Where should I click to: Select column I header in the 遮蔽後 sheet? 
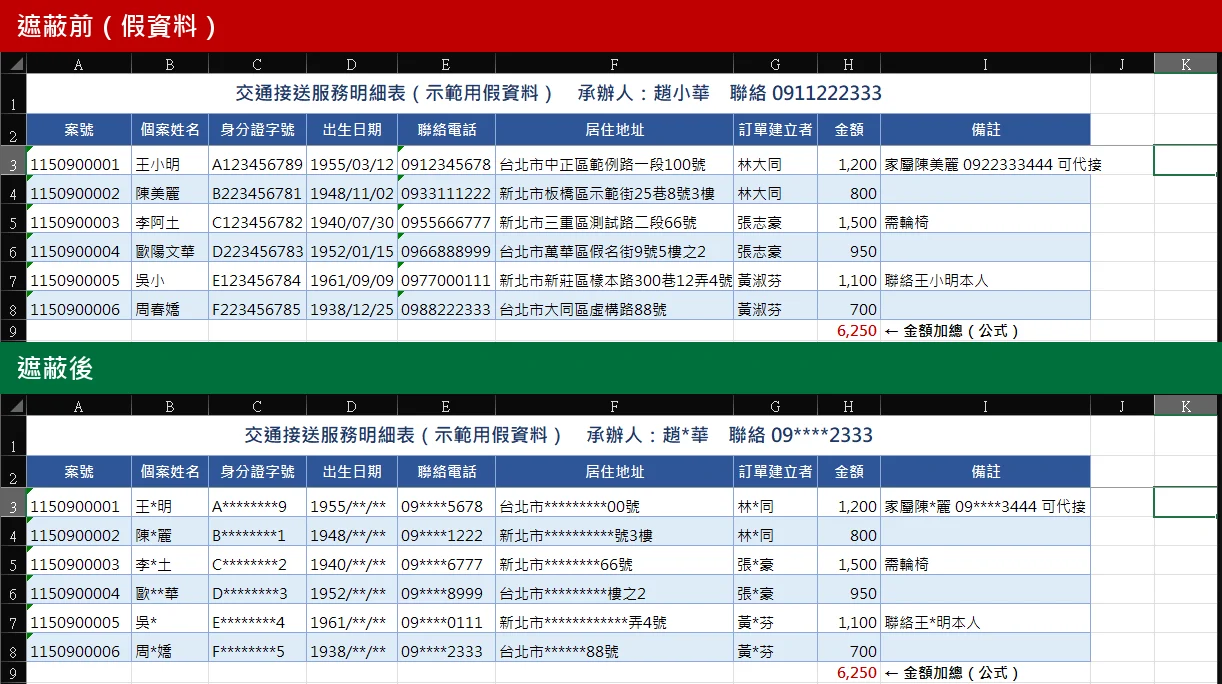[x=985, y=405]
